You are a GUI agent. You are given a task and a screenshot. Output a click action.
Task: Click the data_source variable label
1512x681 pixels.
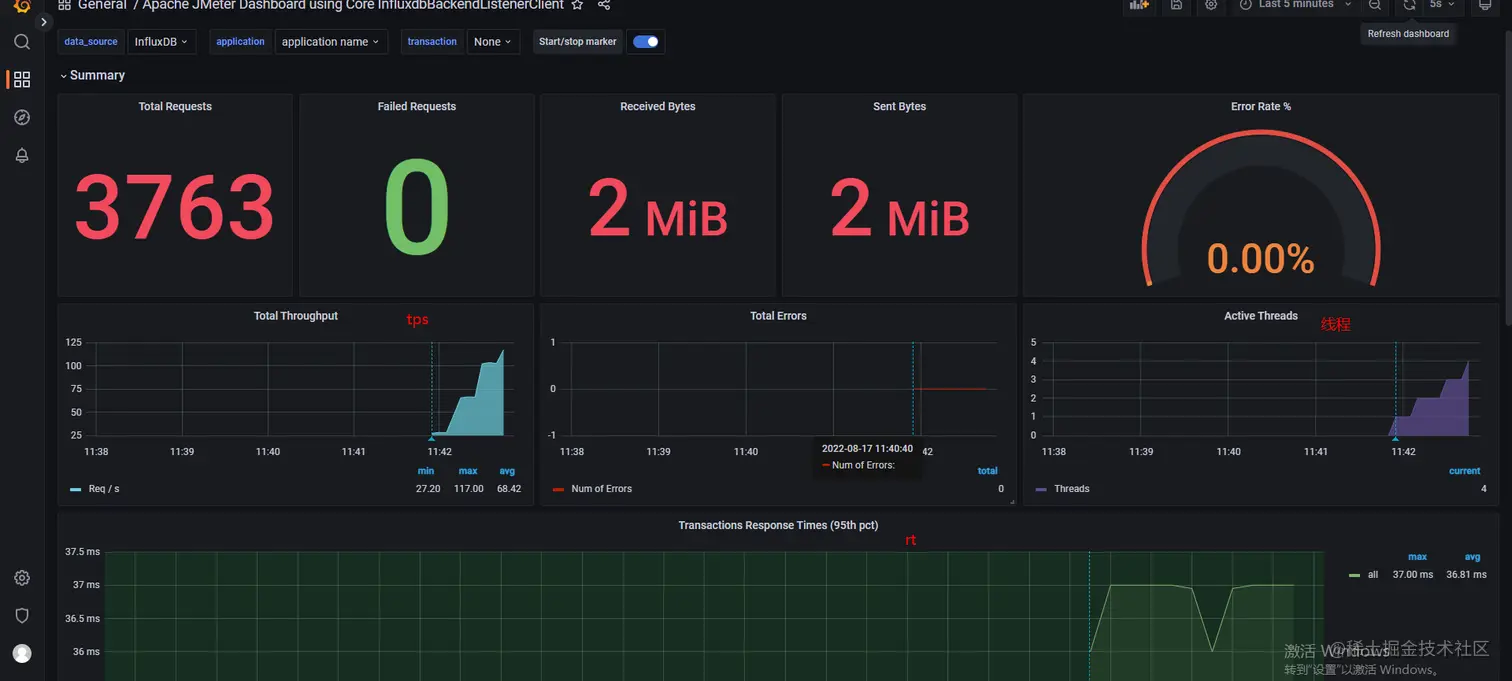pos(91,42)
